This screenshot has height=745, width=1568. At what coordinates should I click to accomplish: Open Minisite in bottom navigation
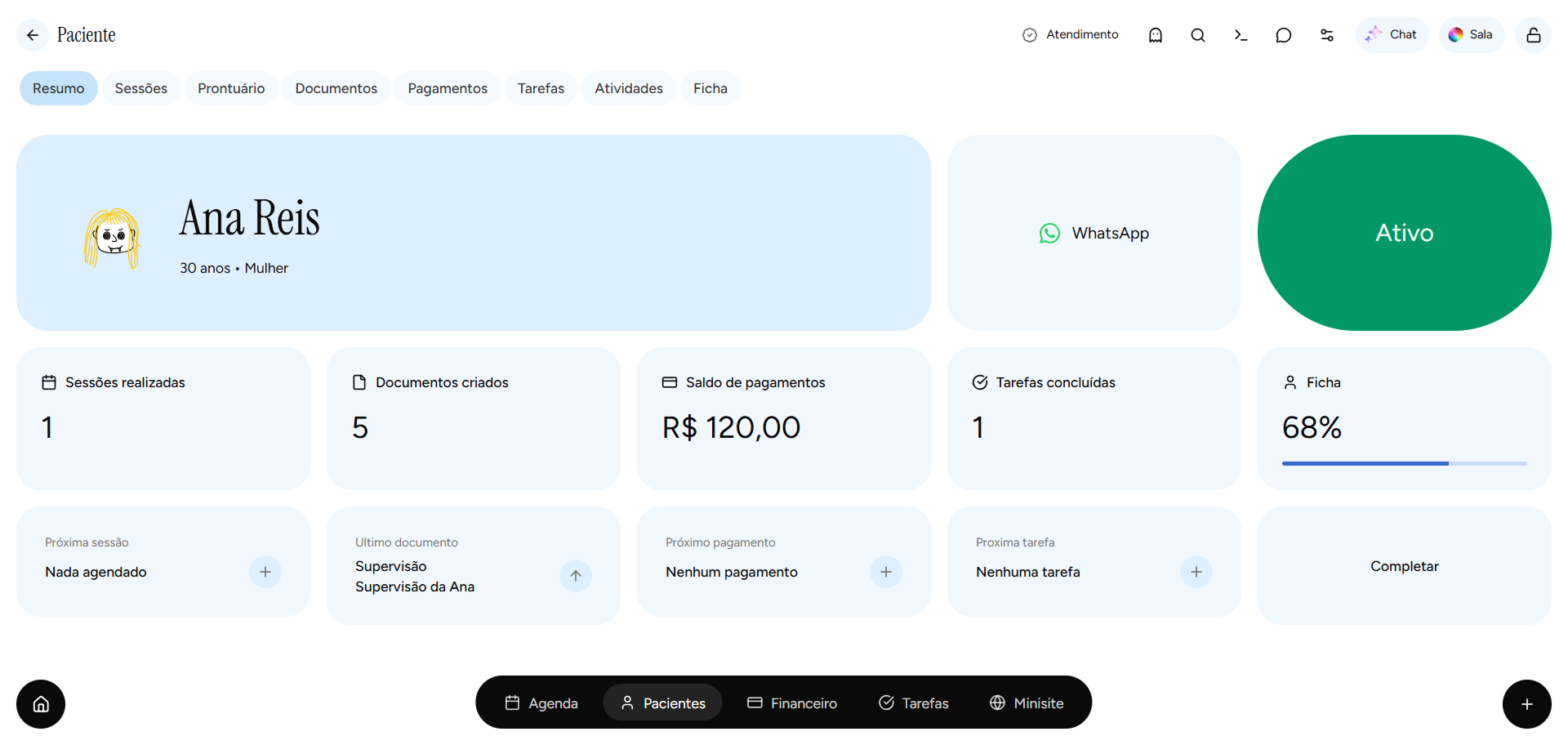(1027, 703)
